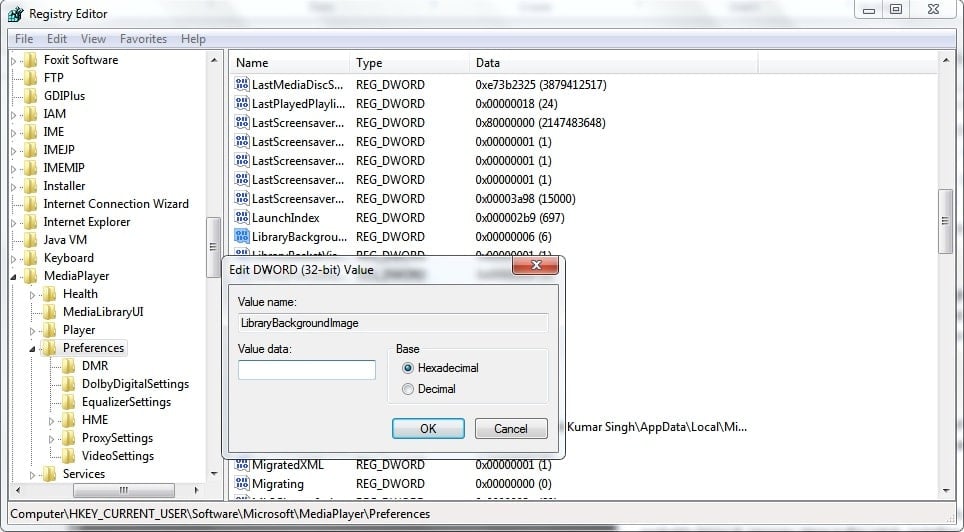Select the VideoSettings subkey
The height and width of the screenshot is (532, 964).
pyautogui.click(x=117, y=456)
